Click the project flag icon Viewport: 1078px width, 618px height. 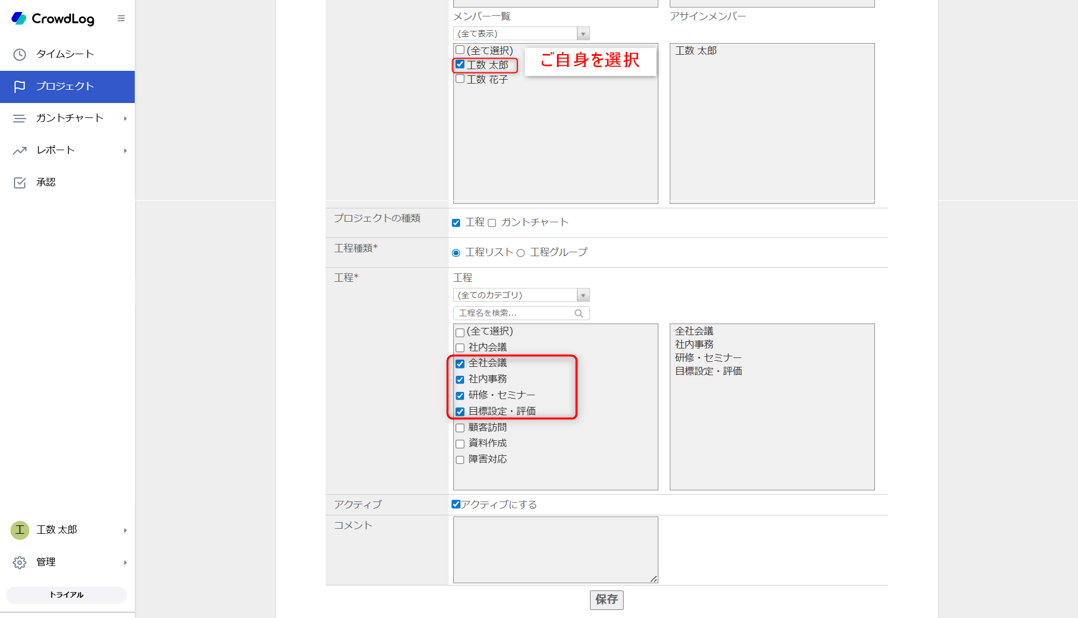(19, 87)
